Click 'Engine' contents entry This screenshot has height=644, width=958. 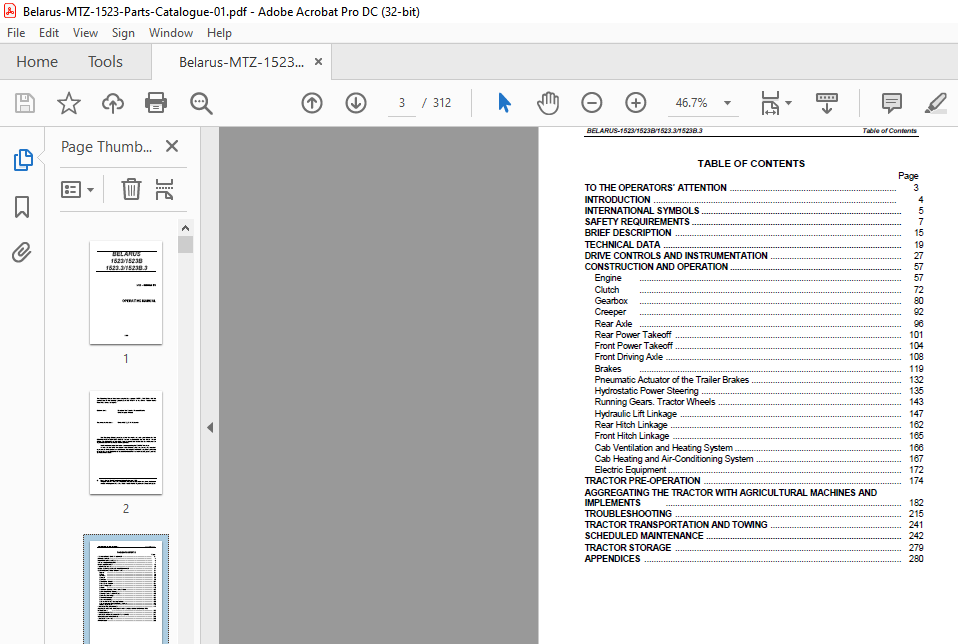point(608,278)
